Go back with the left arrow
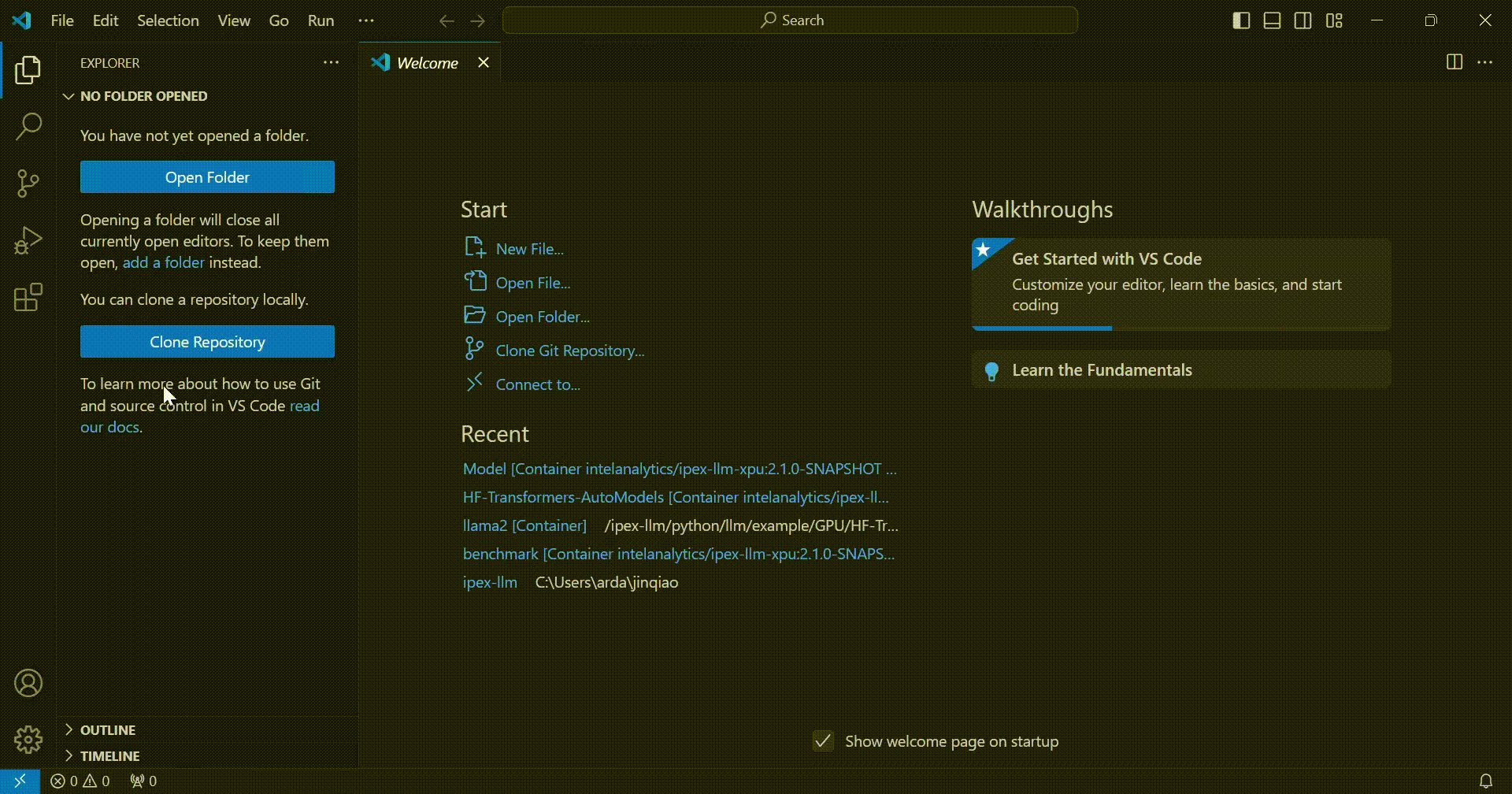This screenshot has width=1512, height=794. click(447, 21)
